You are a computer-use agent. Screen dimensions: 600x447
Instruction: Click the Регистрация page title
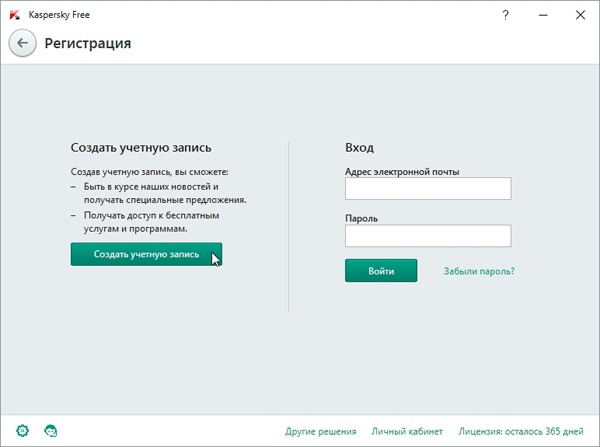click(x=88, y=43)
